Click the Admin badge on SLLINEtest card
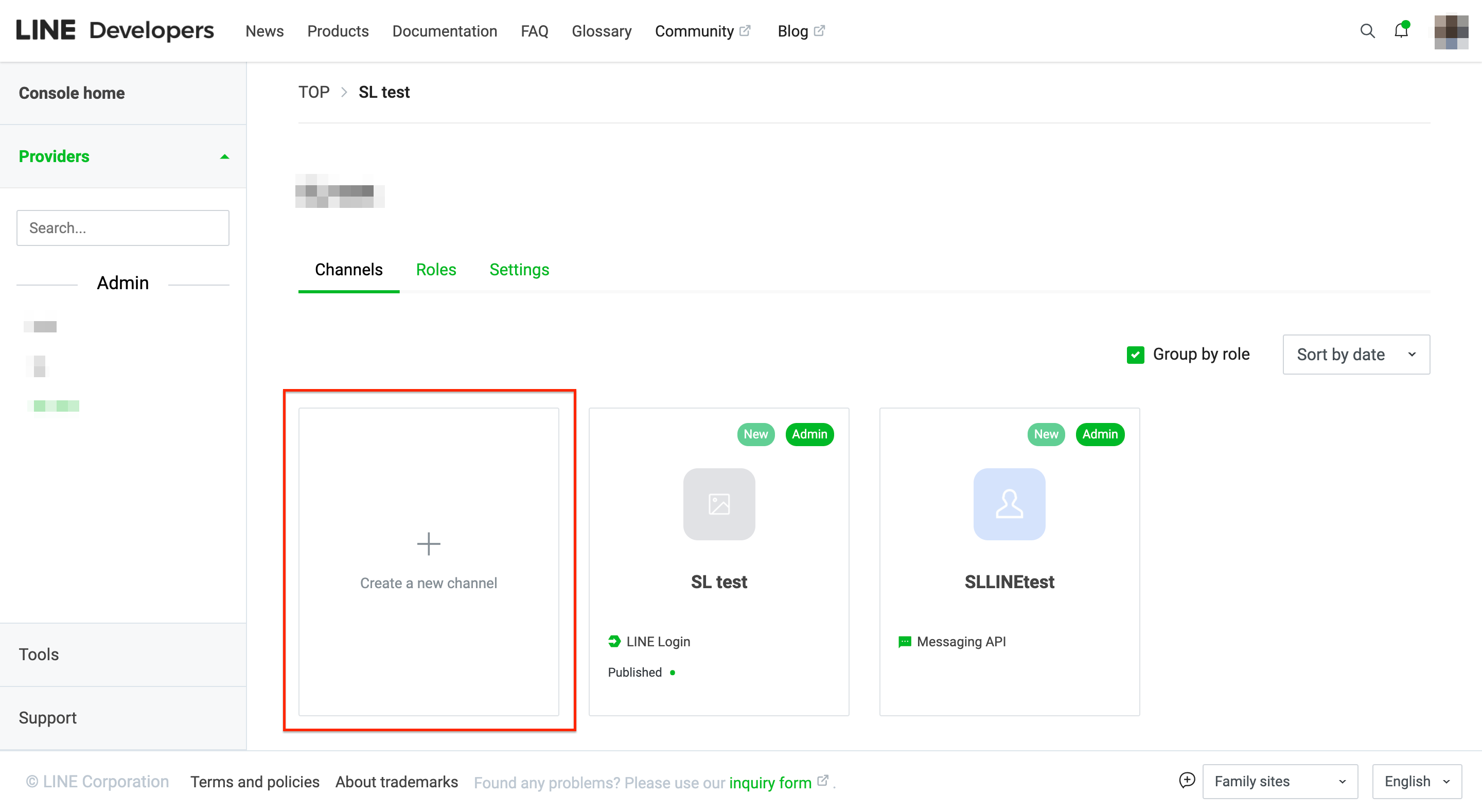 pyautogui.click(x=1100, y=434)
